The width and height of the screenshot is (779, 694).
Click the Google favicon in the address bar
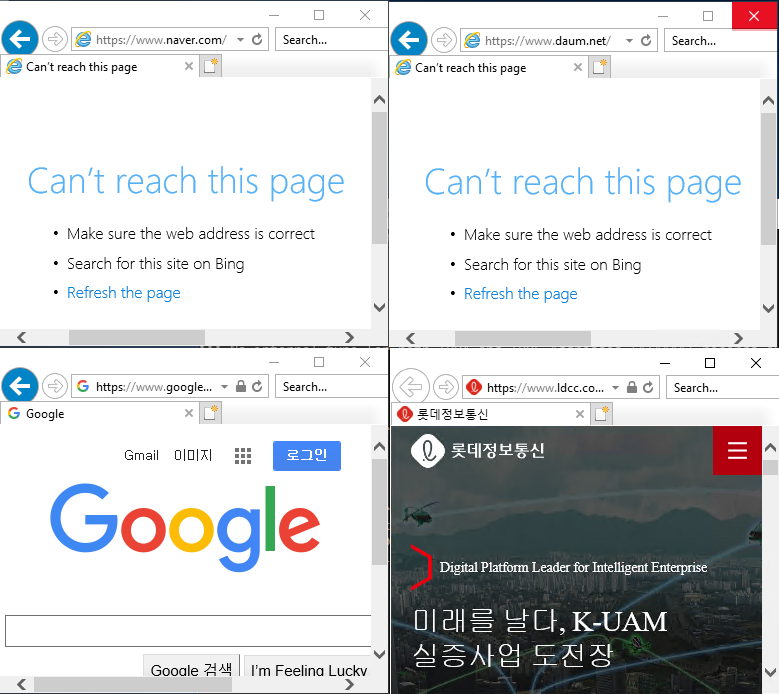click(83, 386)
